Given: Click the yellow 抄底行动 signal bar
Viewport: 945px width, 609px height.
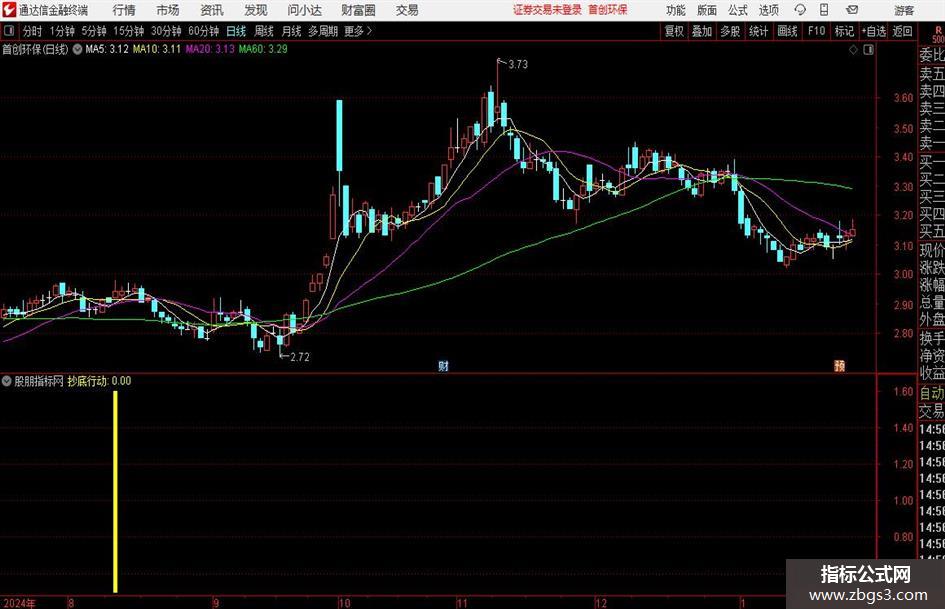Looking at the screenshot, I should (x=115, y=492).
